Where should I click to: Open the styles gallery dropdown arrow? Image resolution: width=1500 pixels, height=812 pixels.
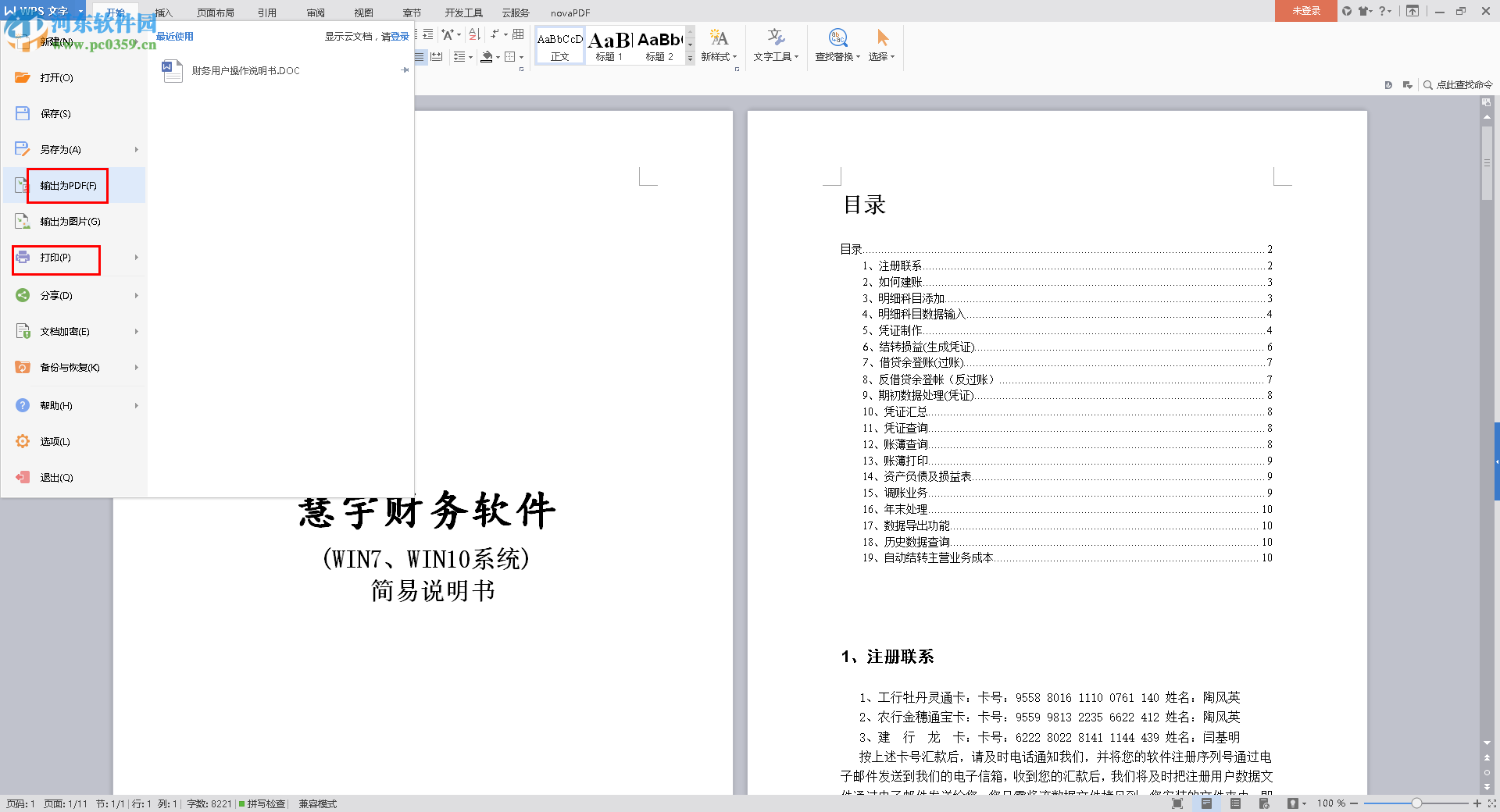(688, 56)
